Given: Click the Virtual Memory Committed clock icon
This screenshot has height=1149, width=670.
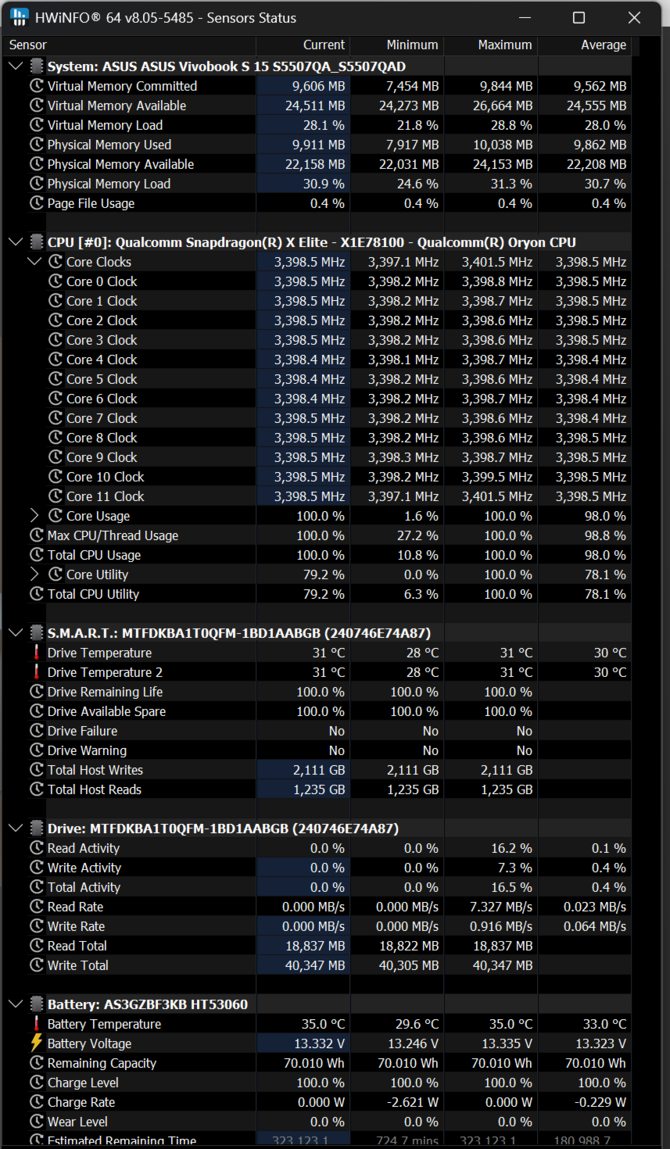Looking at the screenshot, I should coord(37,86).
